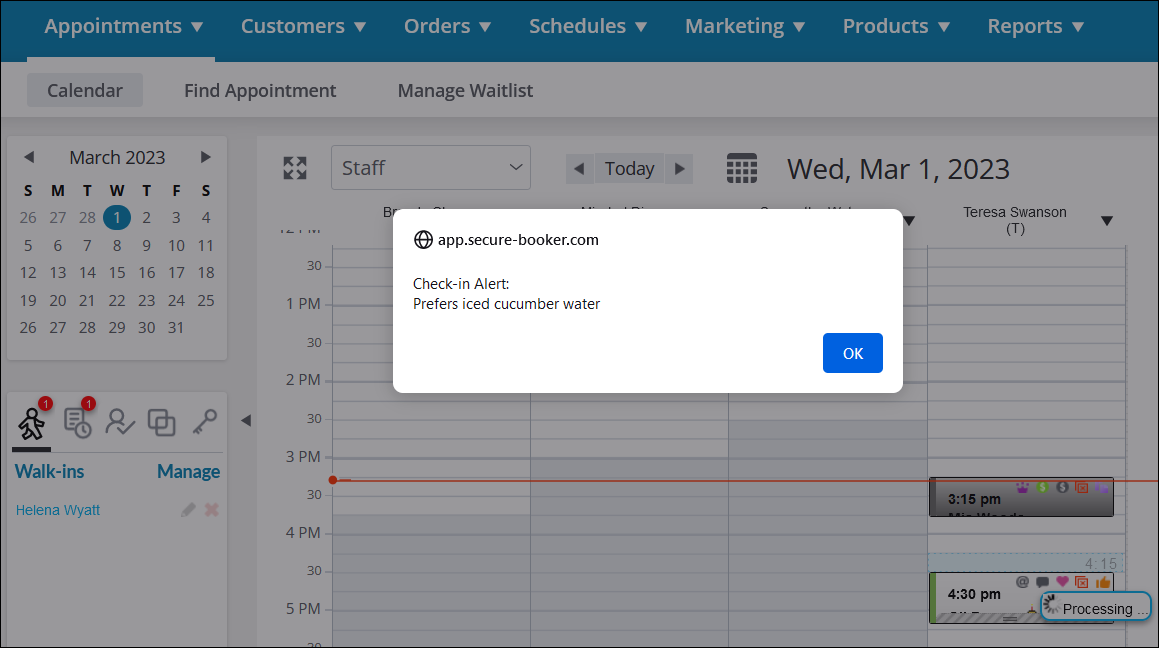Open Walk-ins panel running person icon

(32, 423)
